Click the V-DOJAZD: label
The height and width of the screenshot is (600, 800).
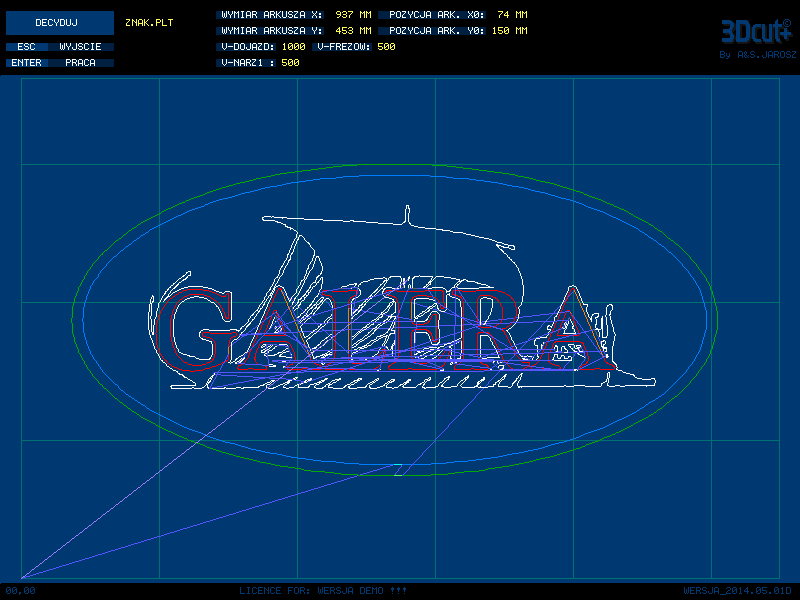coord(247,47)
